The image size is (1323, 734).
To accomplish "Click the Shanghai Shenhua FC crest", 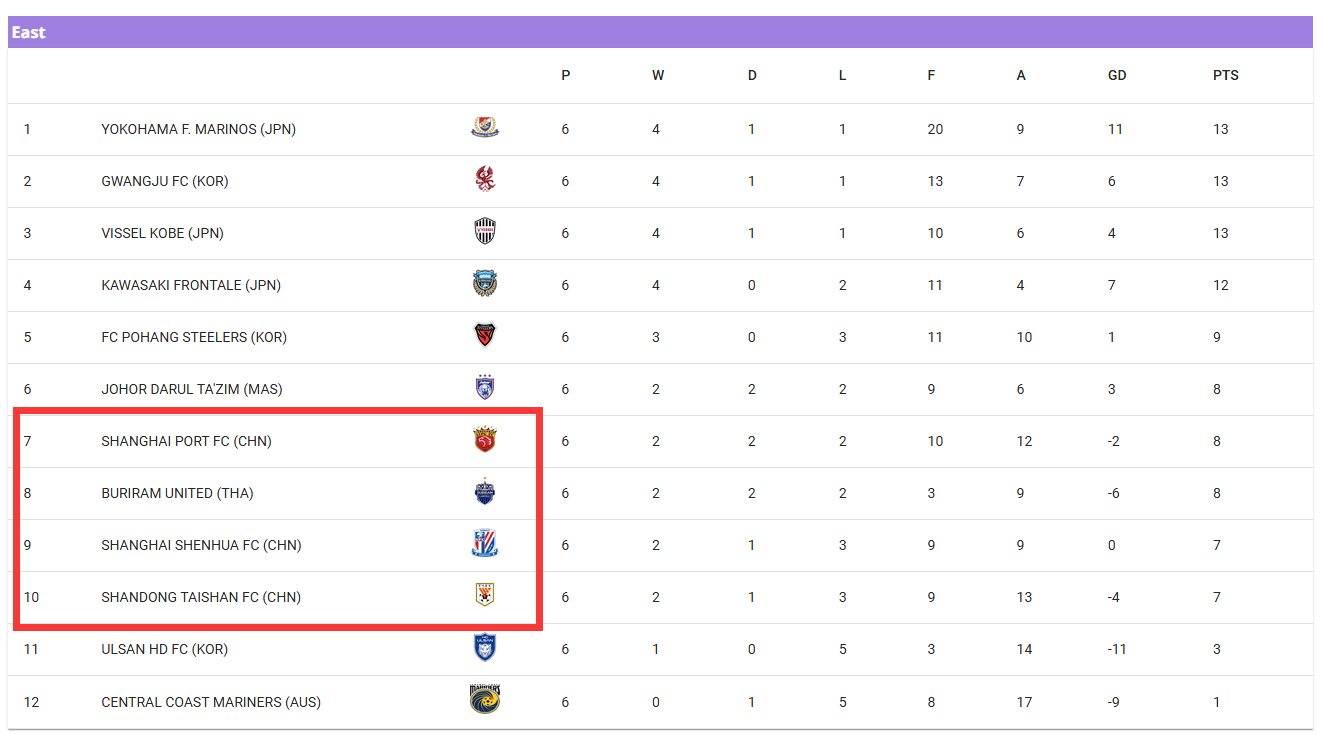I will click(x=485, y=544).
